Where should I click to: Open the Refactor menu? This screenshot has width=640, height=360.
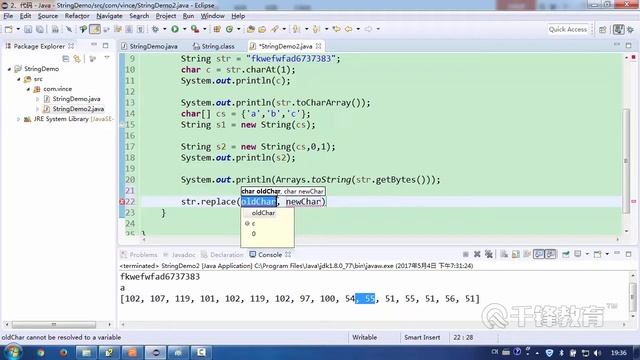(77, 16)
